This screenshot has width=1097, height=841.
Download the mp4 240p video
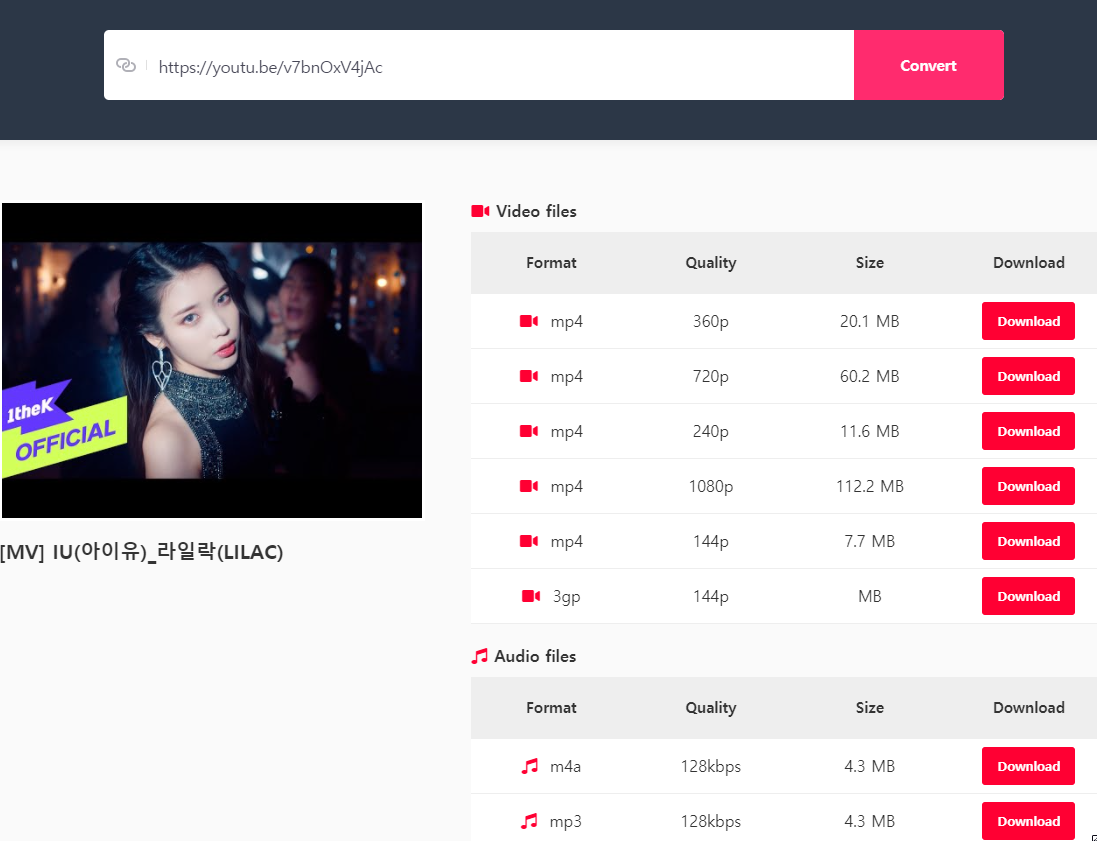tap(1028, 431)
